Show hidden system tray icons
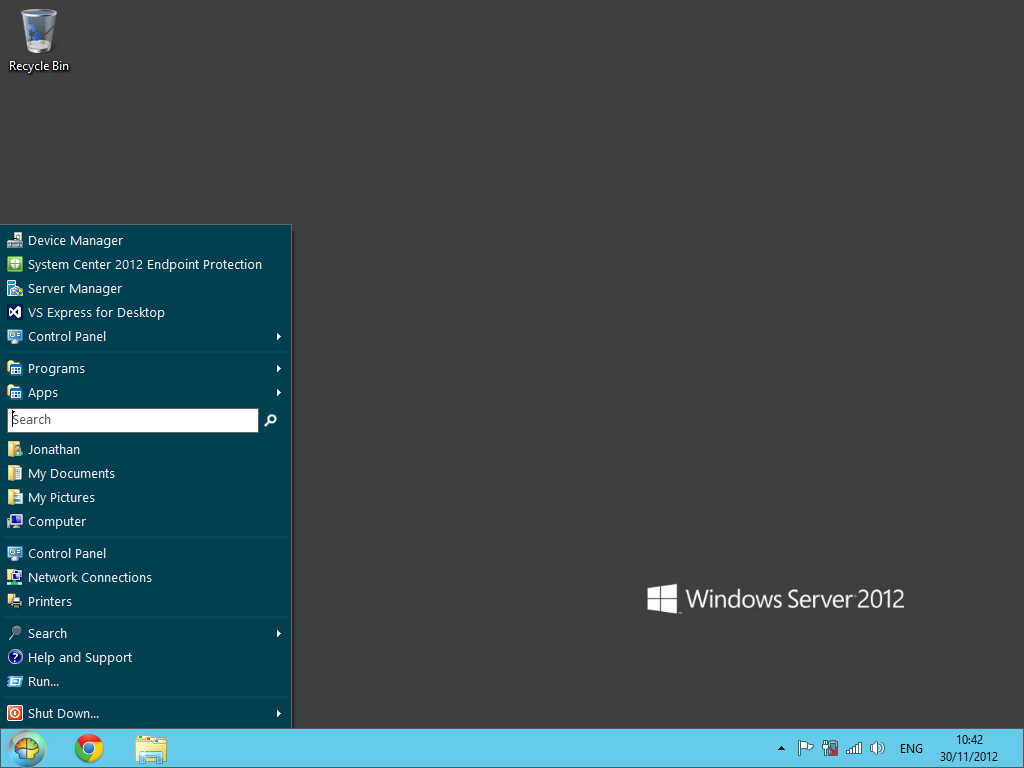The image size is (1024, 768). (781, 748)
